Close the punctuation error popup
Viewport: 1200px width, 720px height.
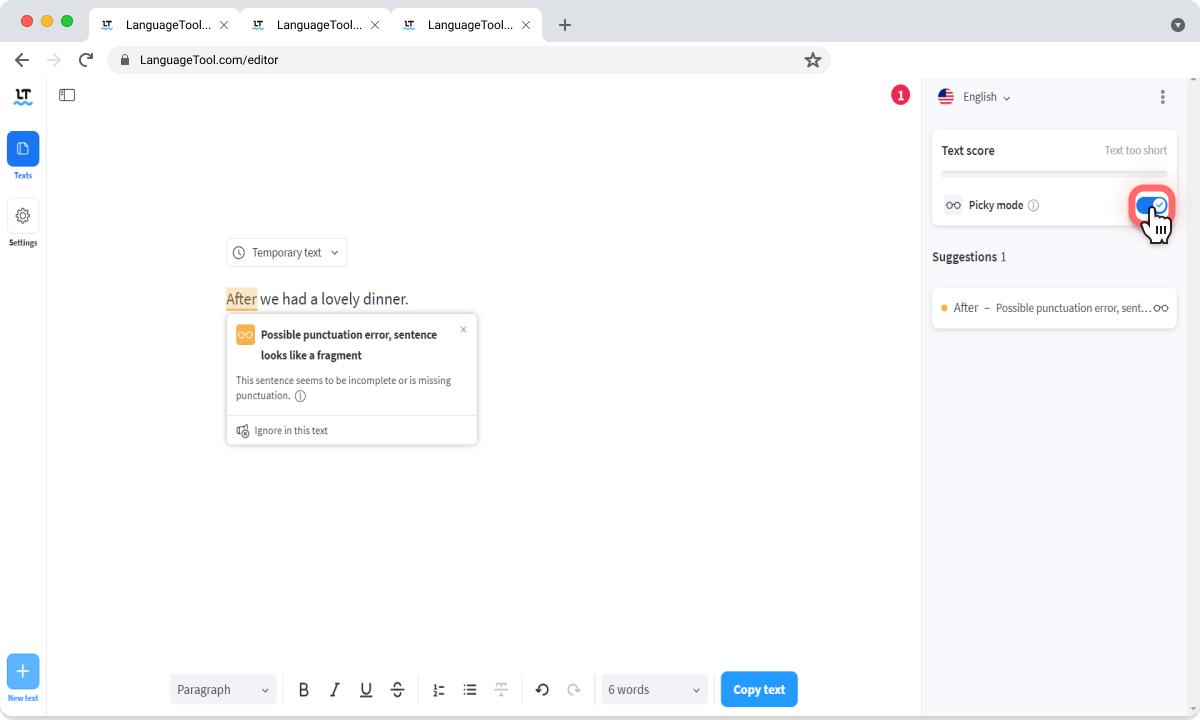click(x=463, y=329)
